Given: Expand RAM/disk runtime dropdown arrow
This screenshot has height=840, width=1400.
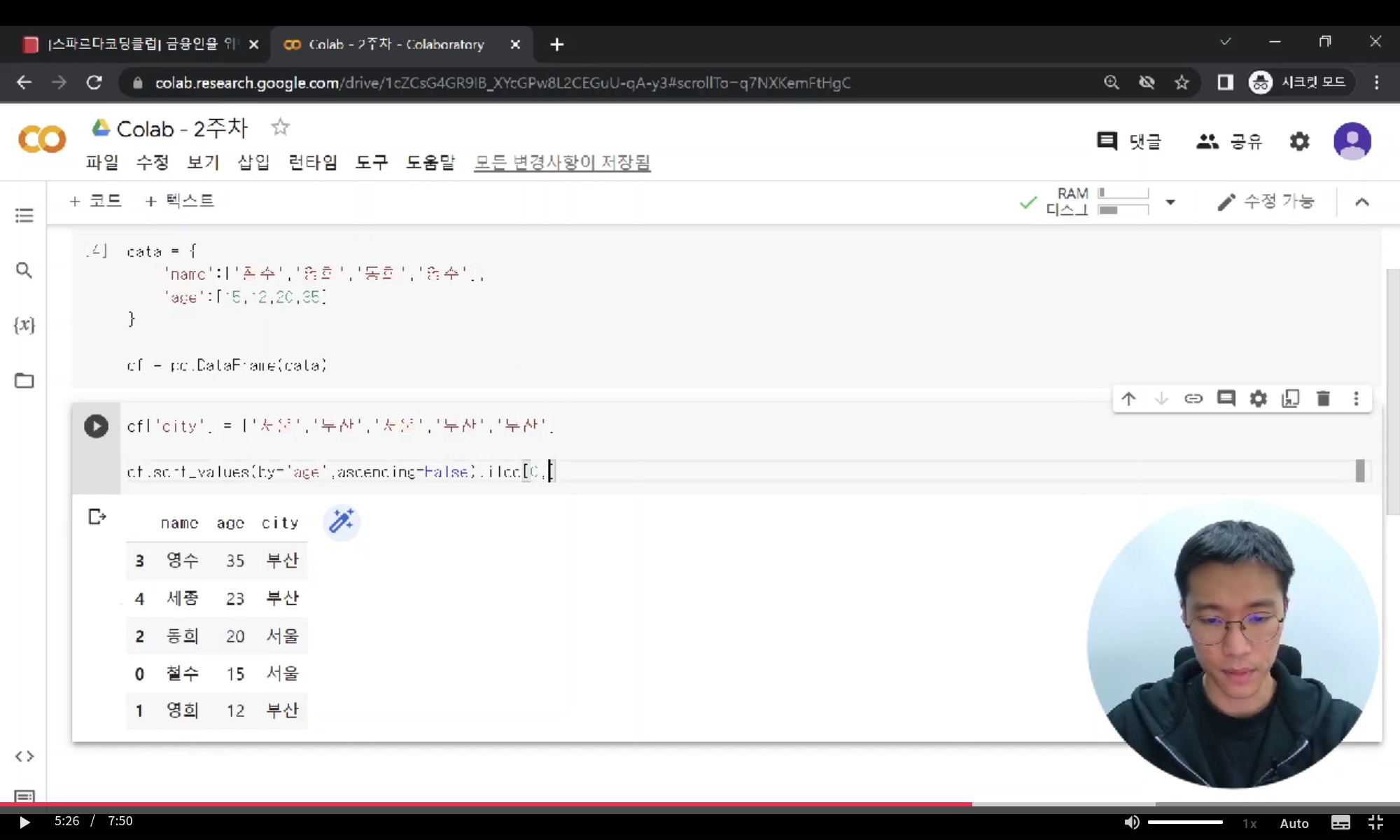Looking at the screenshot, I should [1170, 202].
